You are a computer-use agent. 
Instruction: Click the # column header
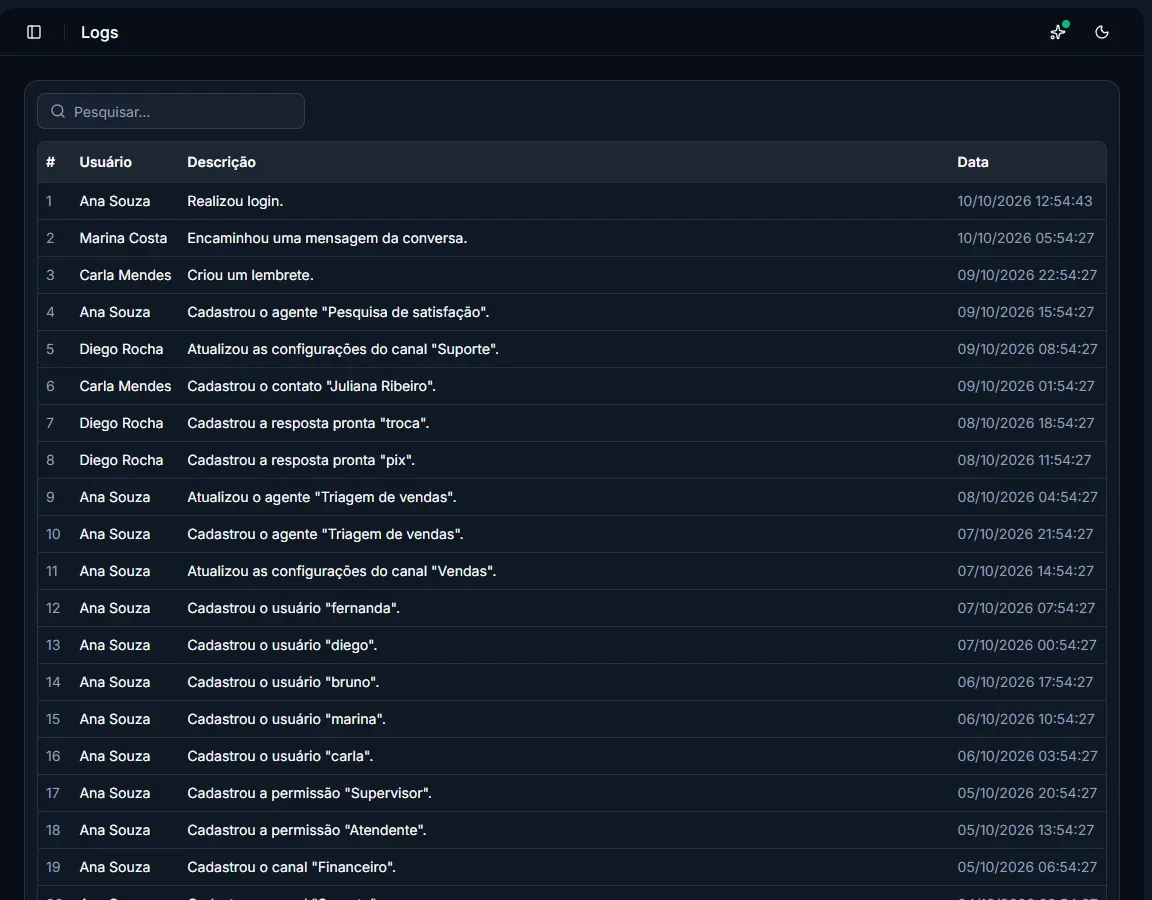(x=50, y=162)
